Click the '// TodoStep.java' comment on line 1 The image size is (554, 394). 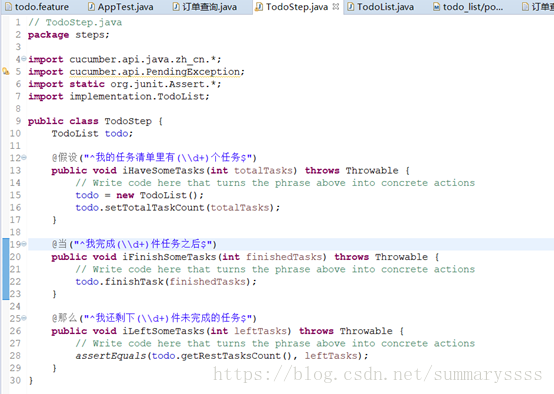click(75, 22)
